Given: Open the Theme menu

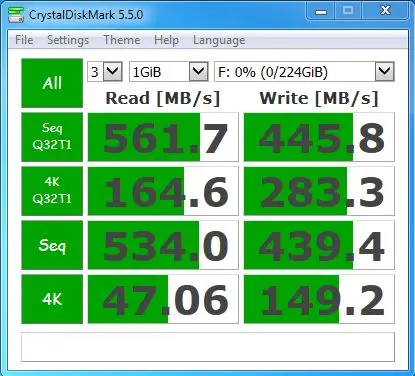Looking at the screenshot, I should pyautogui.click(x=122, y=40).
